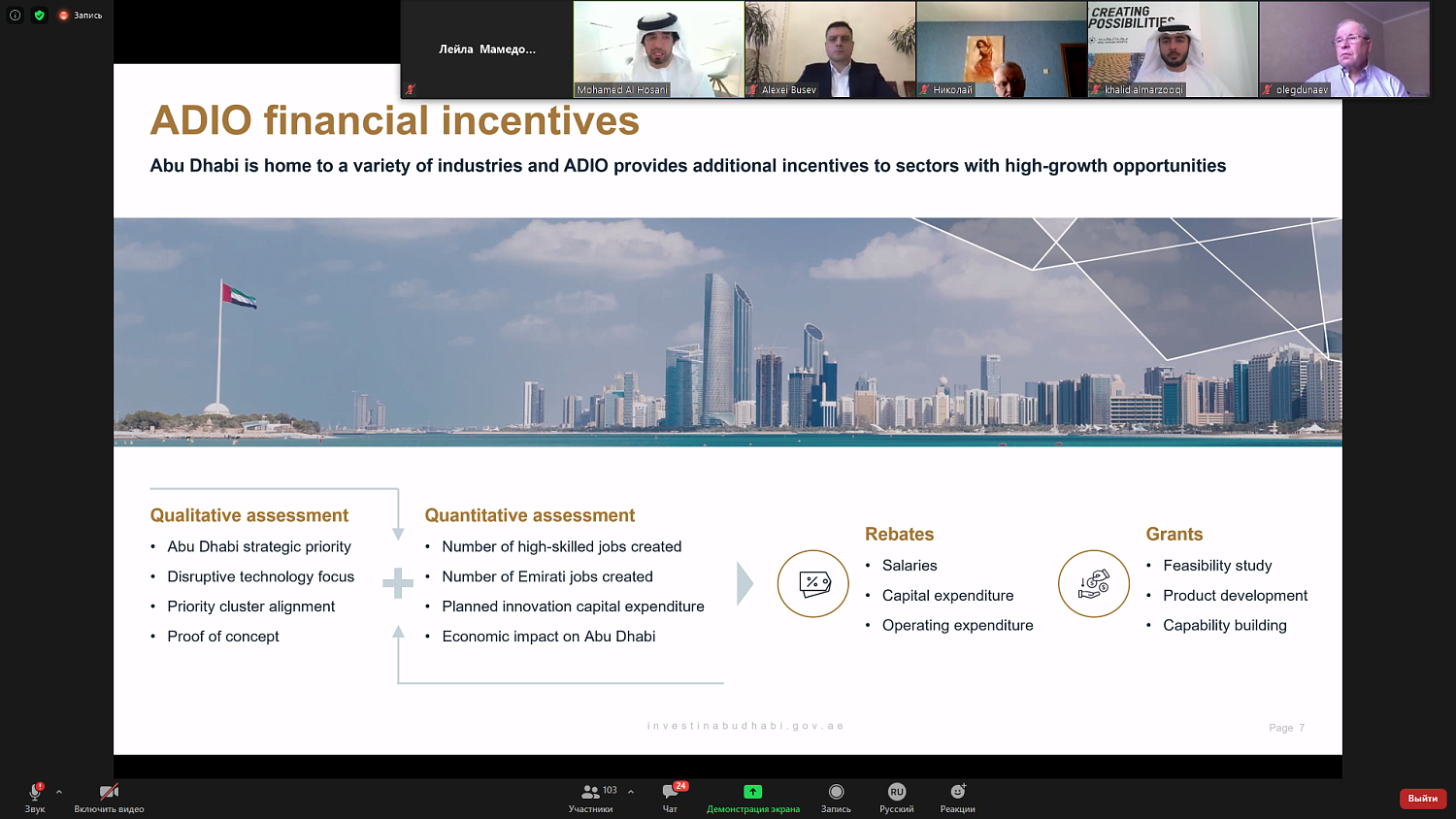1456x819 pixels.
Task: Open the Реакции reactions menu
Action: pyautogui.click(x=957, y=798)
